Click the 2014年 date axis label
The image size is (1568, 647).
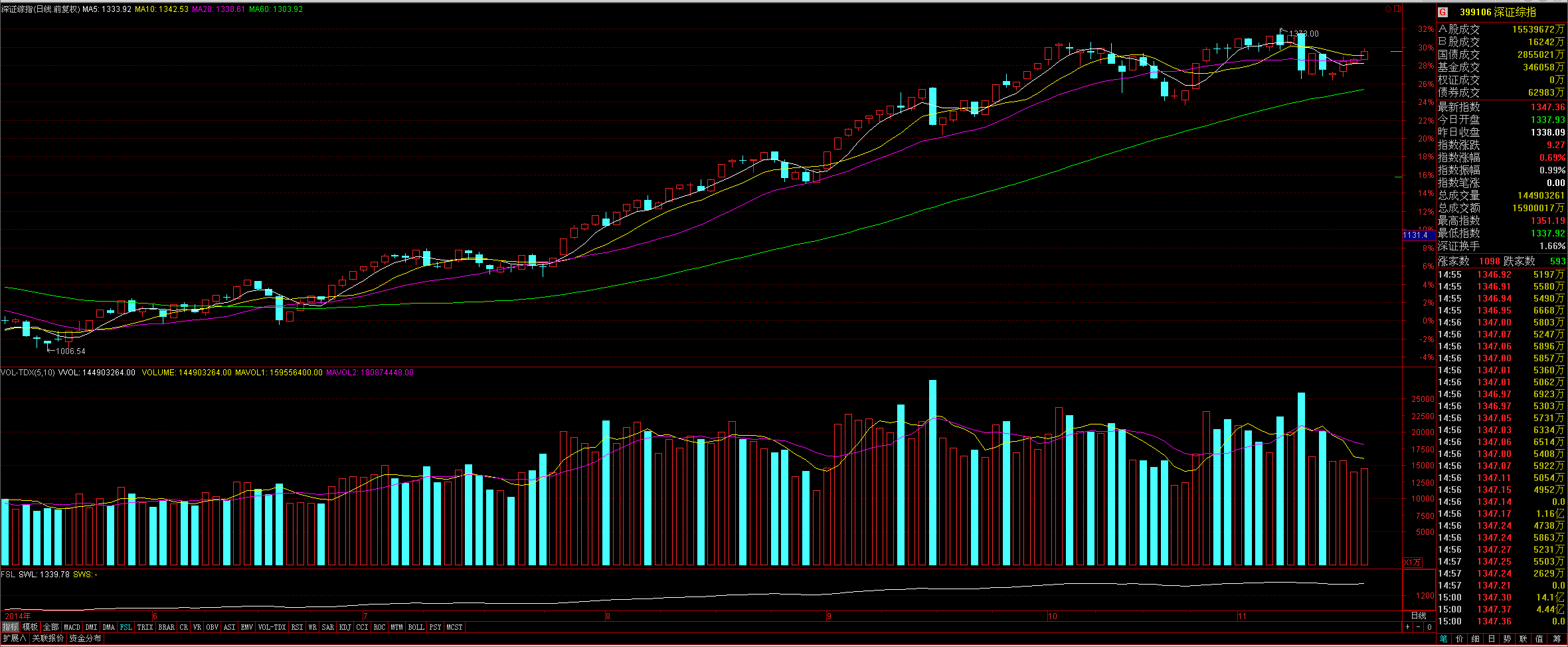tap(18, 616)
